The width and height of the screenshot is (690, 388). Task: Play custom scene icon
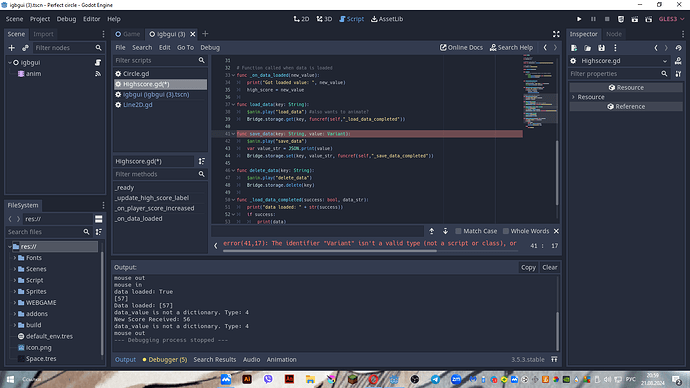click(649, 19)
